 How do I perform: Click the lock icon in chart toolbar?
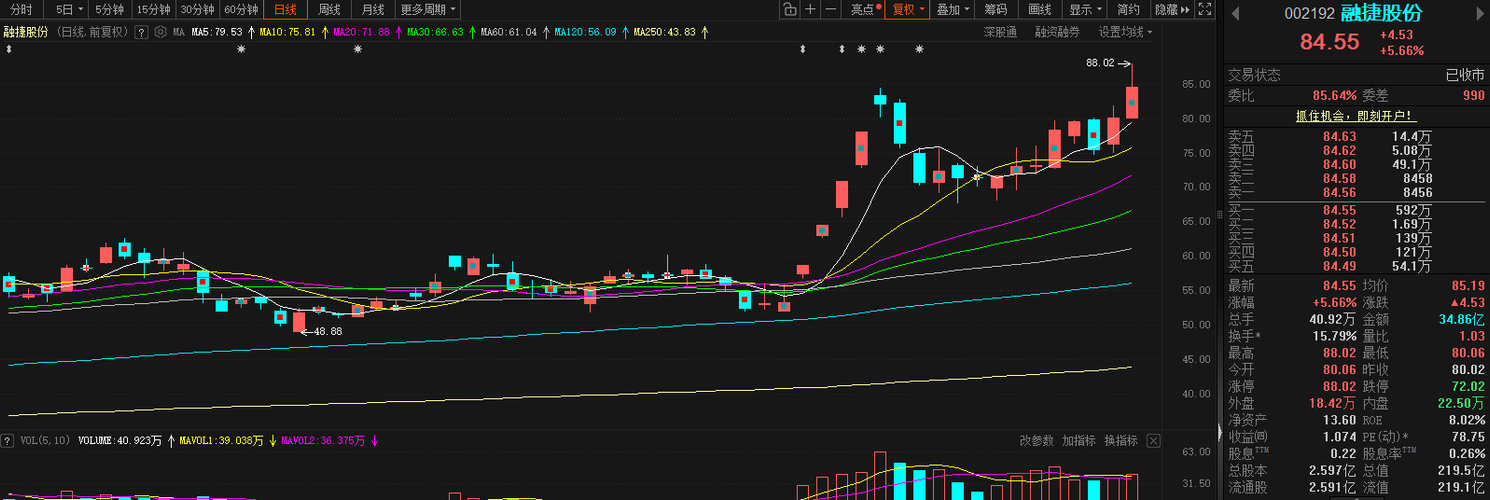[x=789, y=10]
